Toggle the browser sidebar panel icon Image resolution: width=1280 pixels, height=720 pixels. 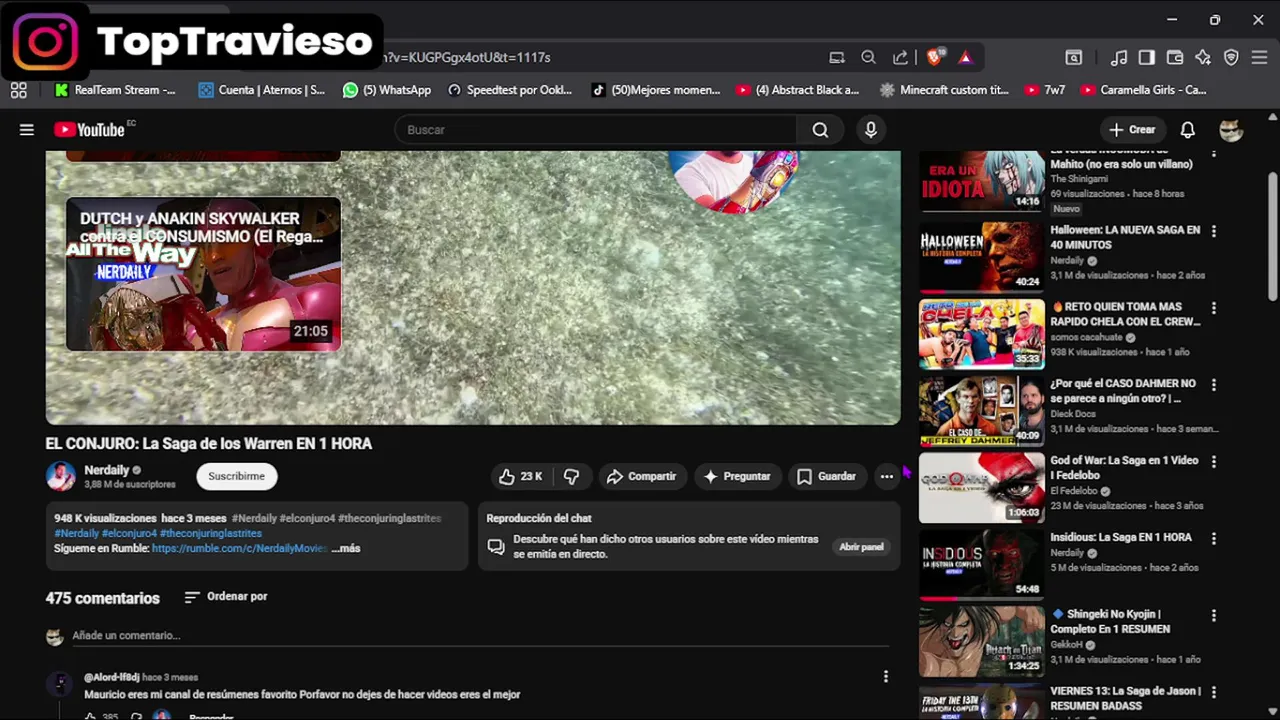[x=1147, y=57]
